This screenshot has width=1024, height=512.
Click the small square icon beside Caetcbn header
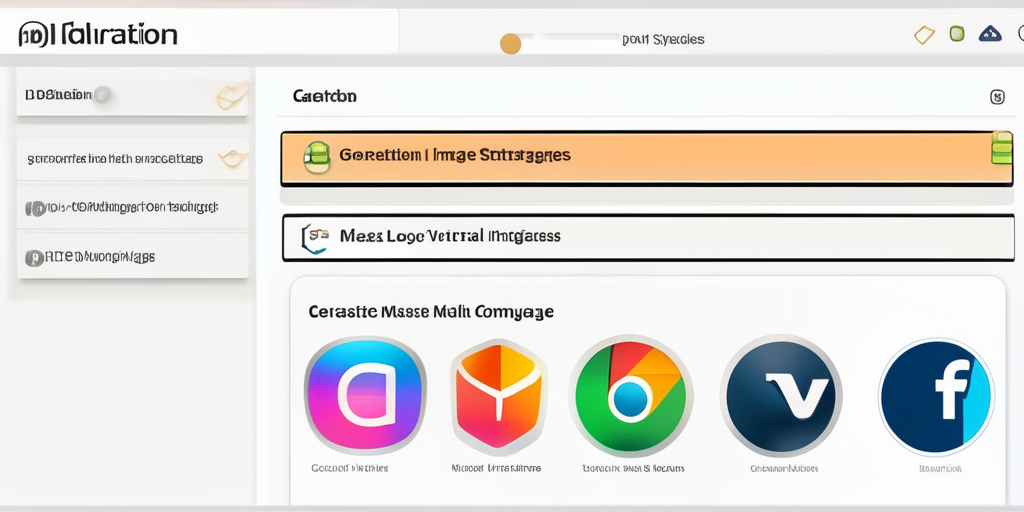996,97
